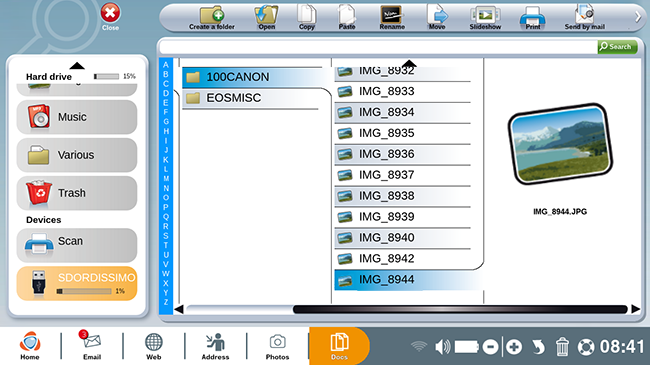The image size is (650, 365).
Task: Select file IMG_8935
Action: (x=403, y=134)
